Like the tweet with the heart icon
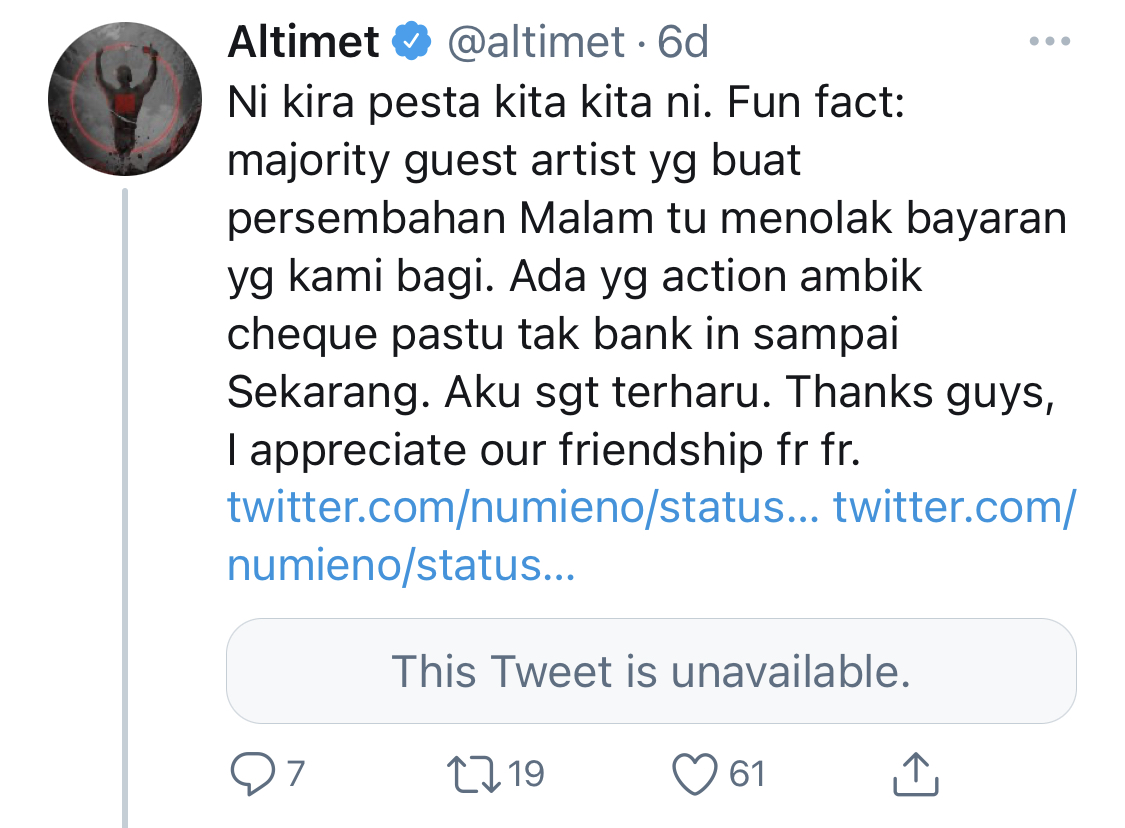The image size is (1125, 828). click(x=697, y=774)
